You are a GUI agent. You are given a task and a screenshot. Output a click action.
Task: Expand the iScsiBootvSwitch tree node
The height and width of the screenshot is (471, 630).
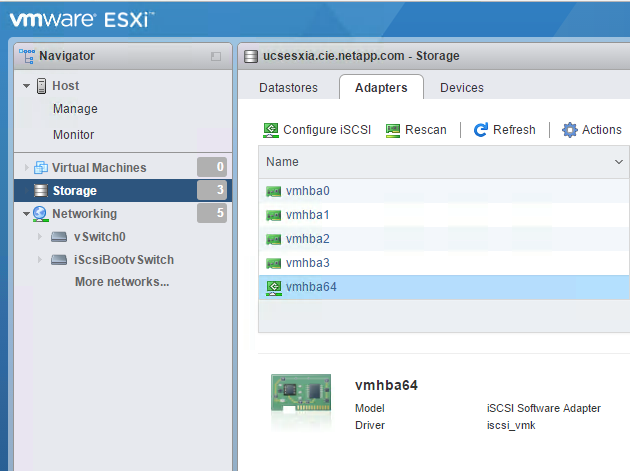[40, 260]
